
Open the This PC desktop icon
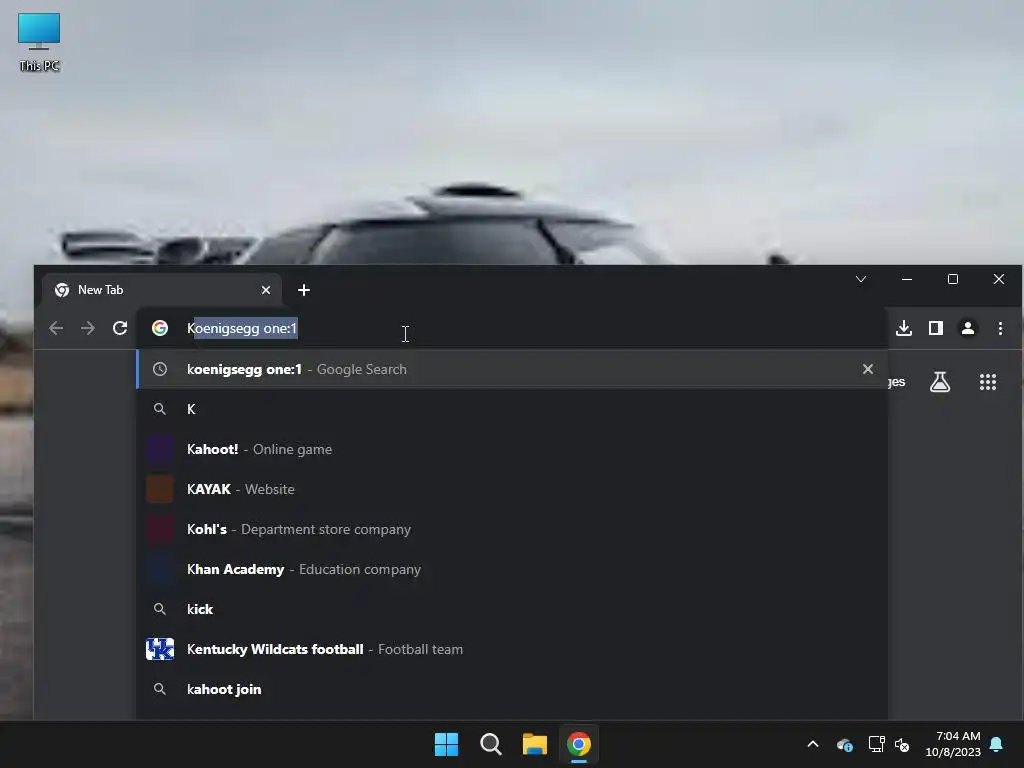point(39,42)
